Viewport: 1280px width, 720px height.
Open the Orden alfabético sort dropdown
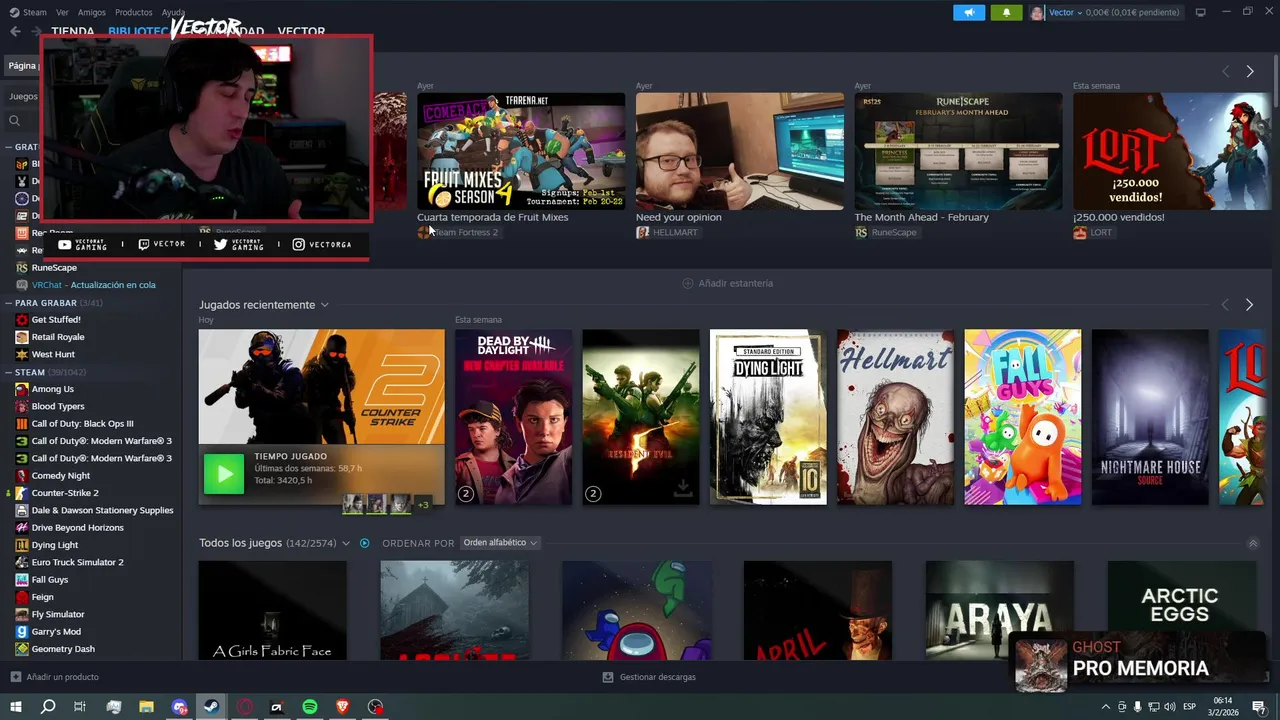500,543
